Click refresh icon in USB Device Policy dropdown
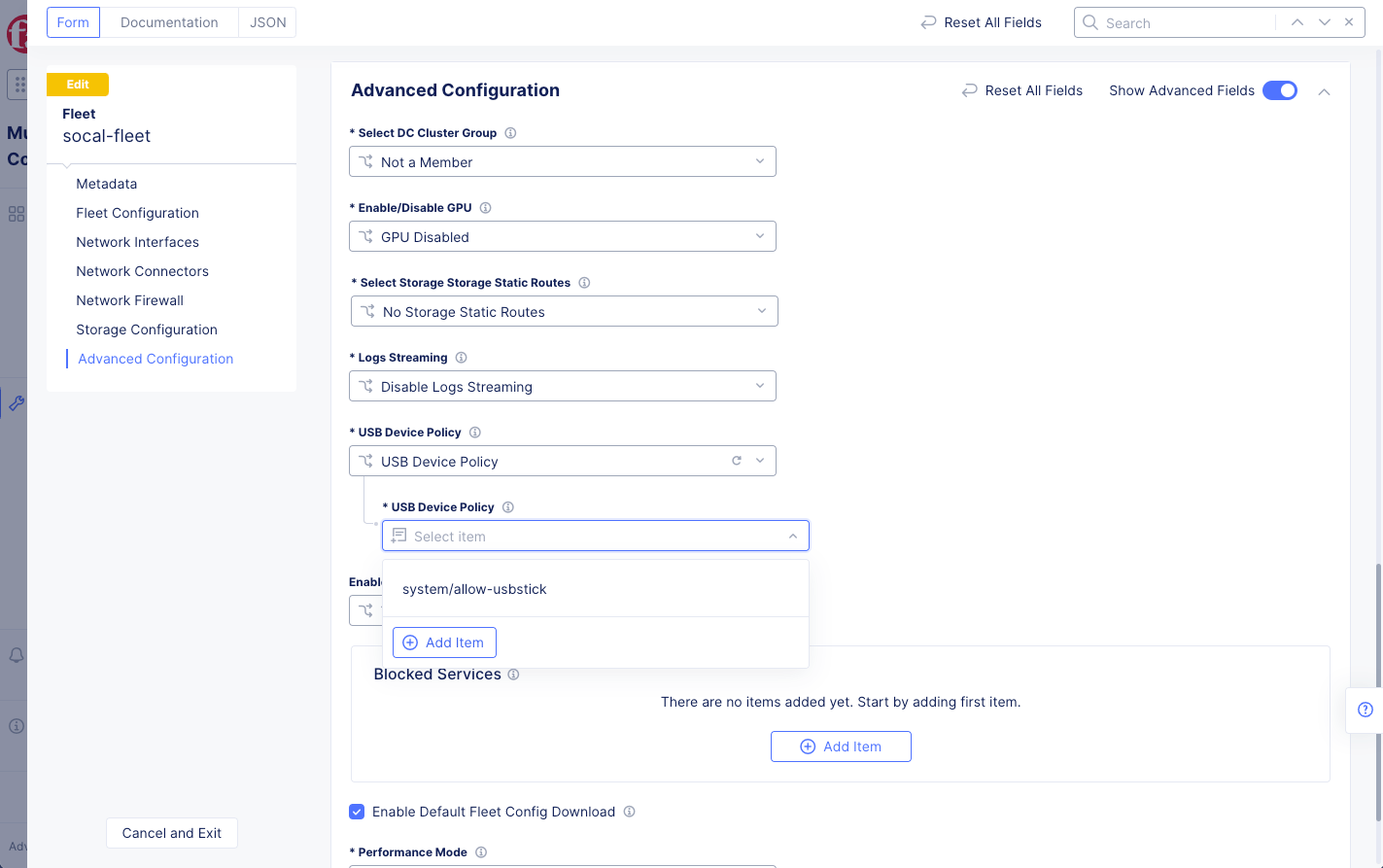This screenshot has width=1383, height=868. (x=737, y=461)
